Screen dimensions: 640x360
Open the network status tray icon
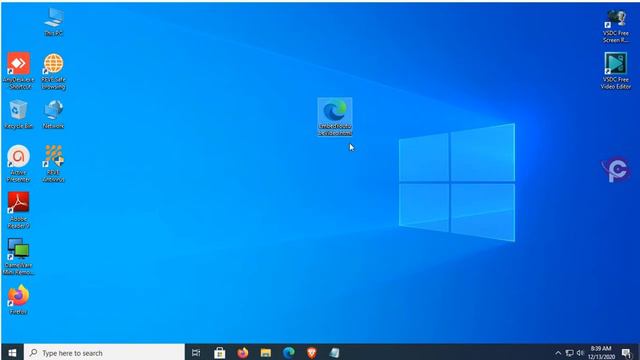(x=569, y=353)
